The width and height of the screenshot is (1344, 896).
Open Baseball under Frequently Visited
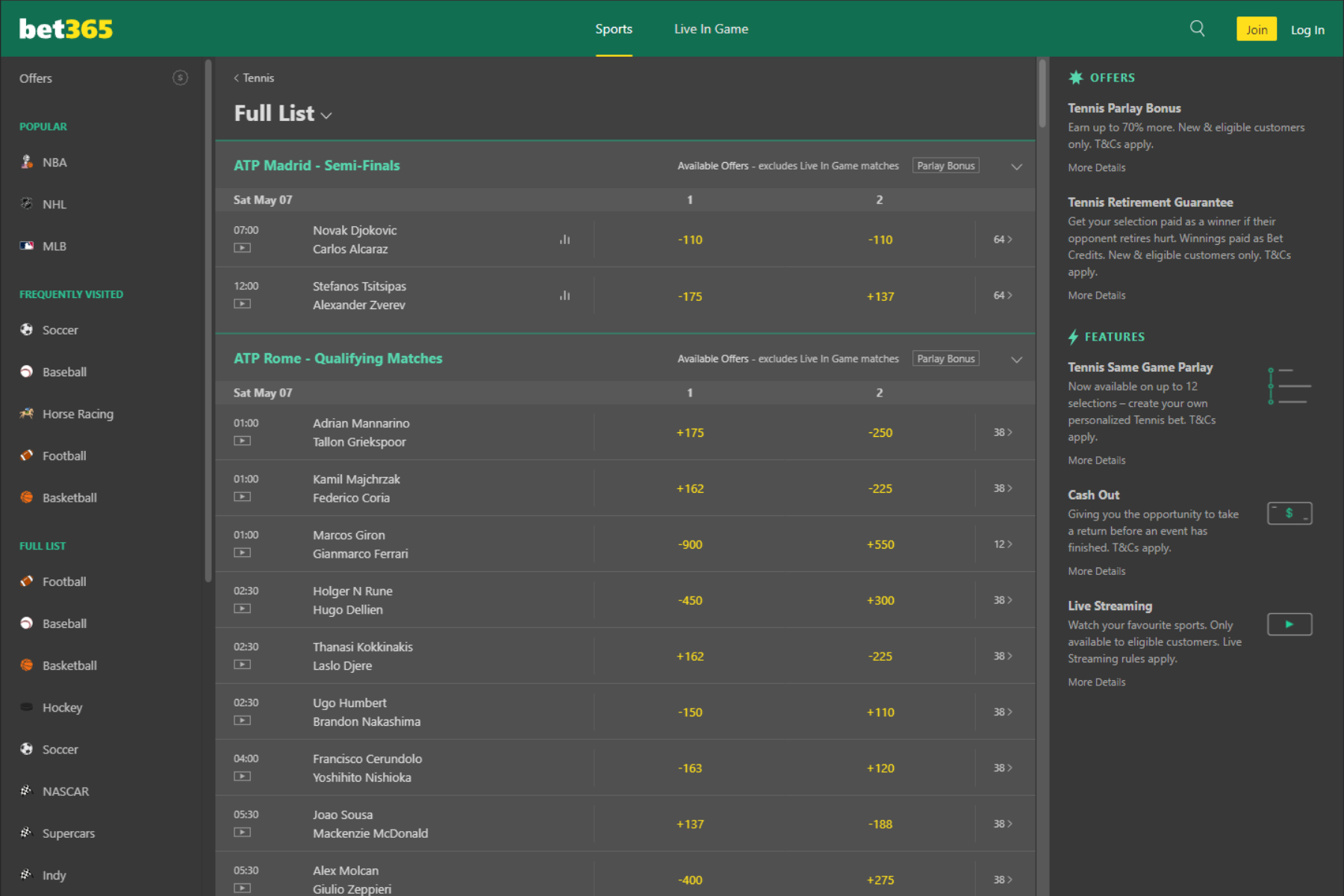coord(64,372)
